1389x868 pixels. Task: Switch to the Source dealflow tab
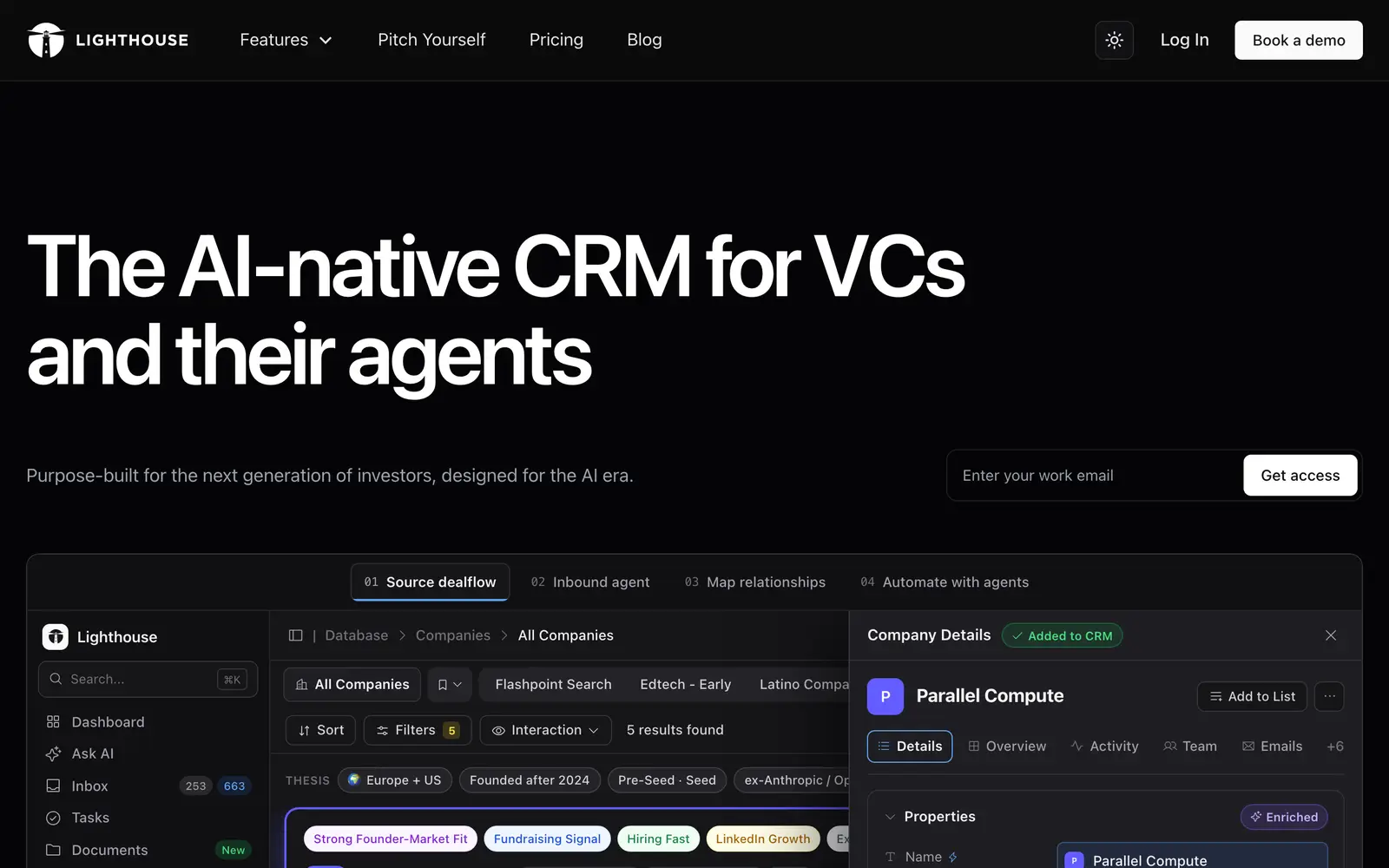tap(430, 582)
